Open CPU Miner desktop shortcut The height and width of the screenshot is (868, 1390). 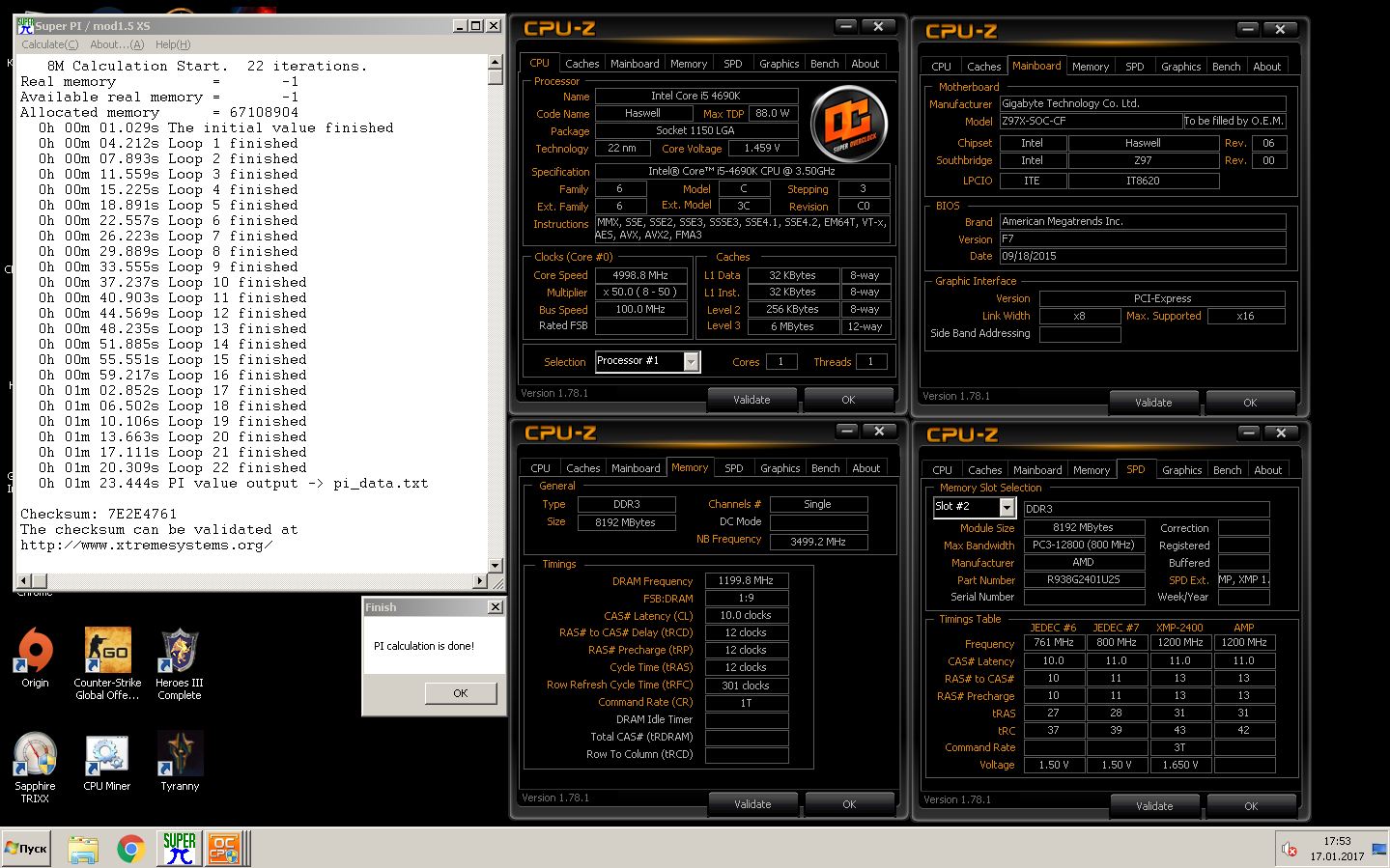pos(106,763)
